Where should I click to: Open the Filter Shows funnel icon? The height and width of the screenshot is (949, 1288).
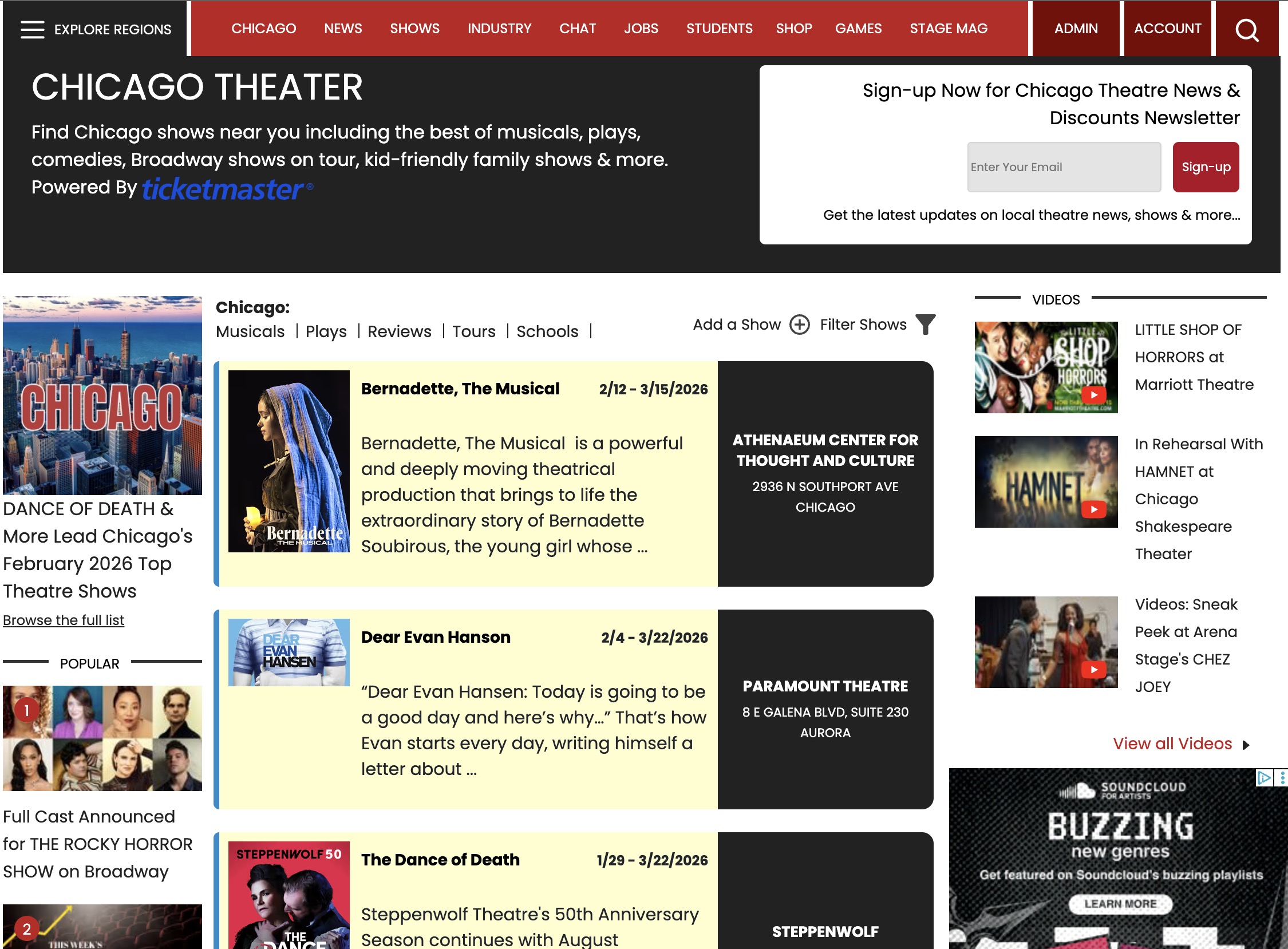pos(925,325)
